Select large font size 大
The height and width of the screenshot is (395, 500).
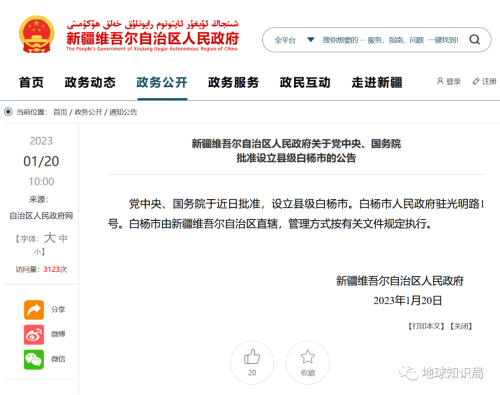(x=50, y=238)
